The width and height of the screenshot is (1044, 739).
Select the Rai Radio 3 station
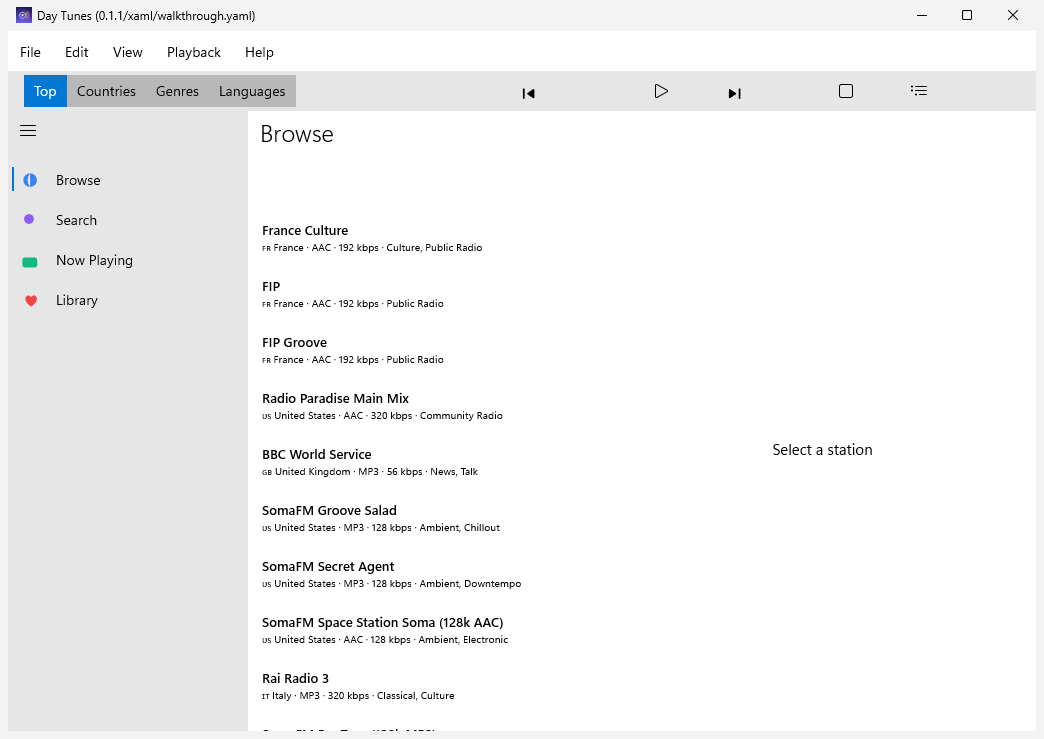click(295, 678)
